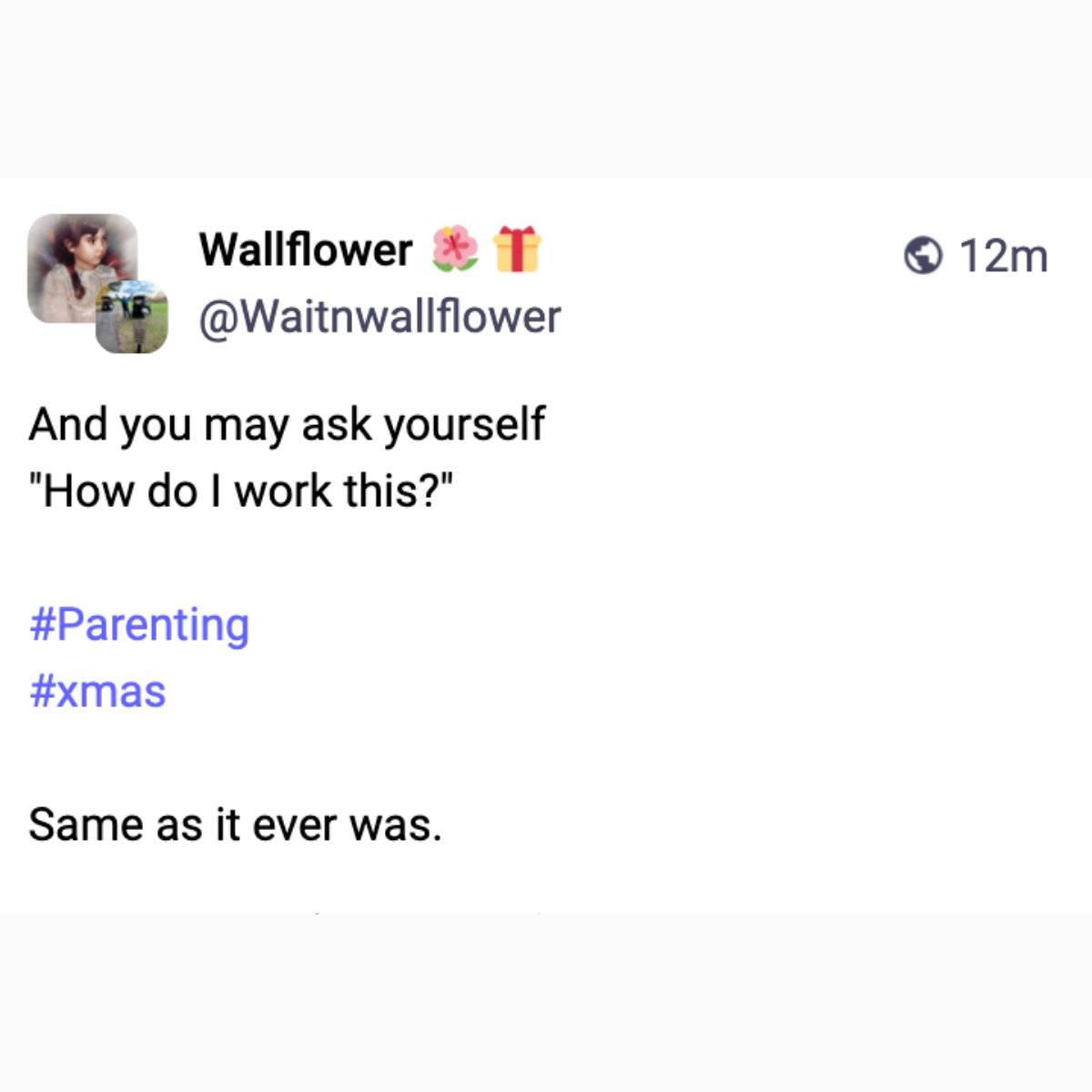Click the gray area below the post card
The image size is (1092, 1092).
pos(546,1001)
